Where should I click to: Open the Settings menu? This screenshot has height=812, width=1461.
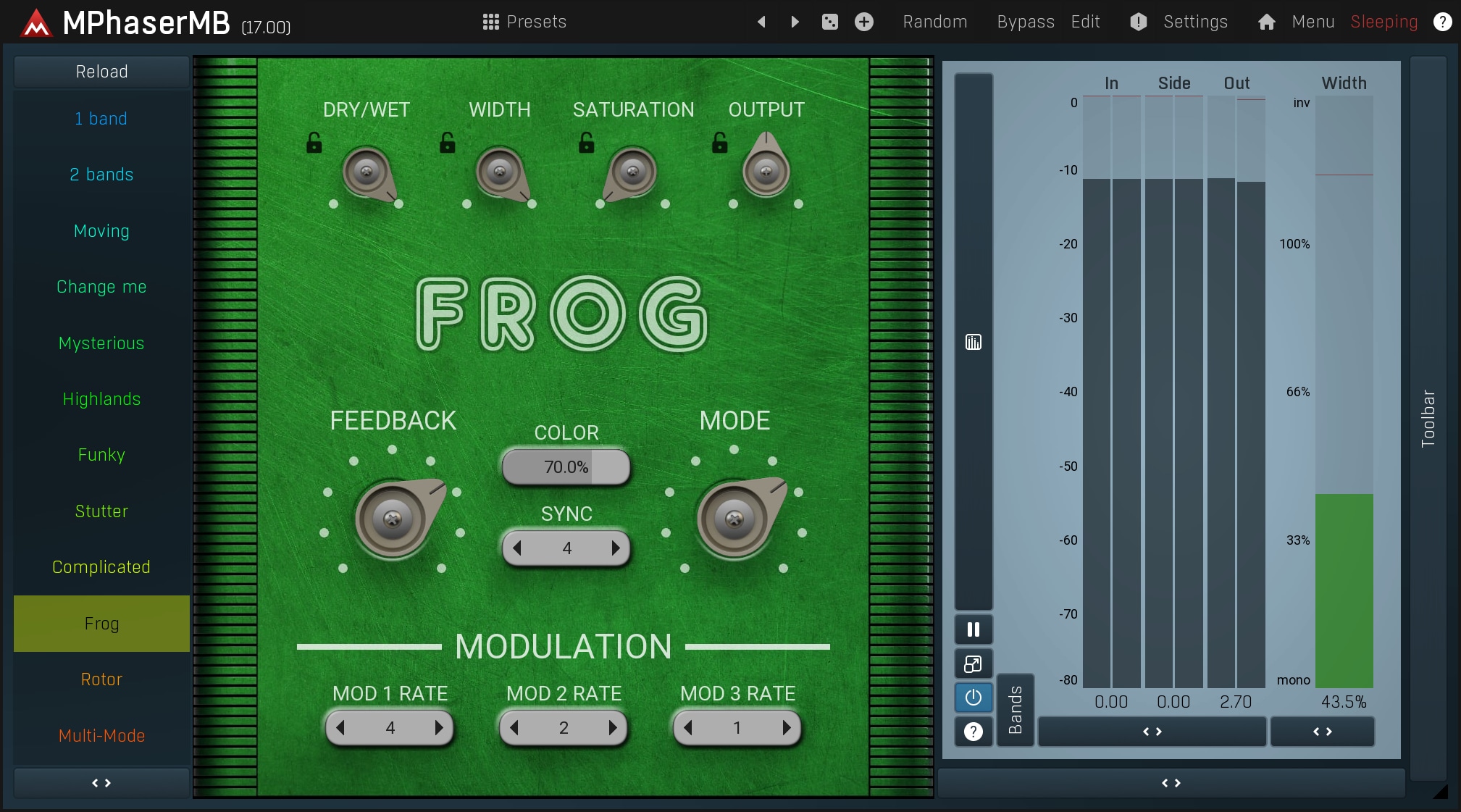[1194, 22]
